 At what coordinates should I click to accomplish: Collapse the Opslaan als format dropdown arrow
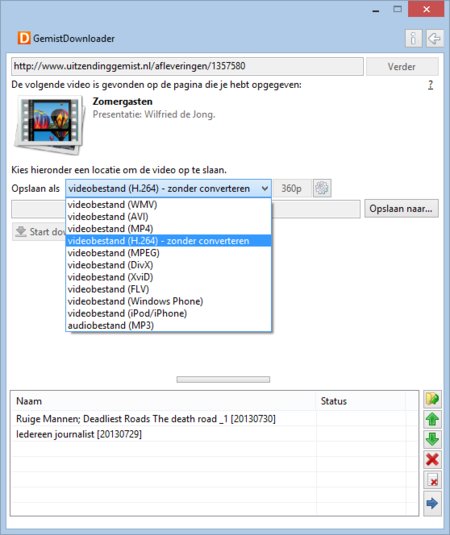(264, 188)
